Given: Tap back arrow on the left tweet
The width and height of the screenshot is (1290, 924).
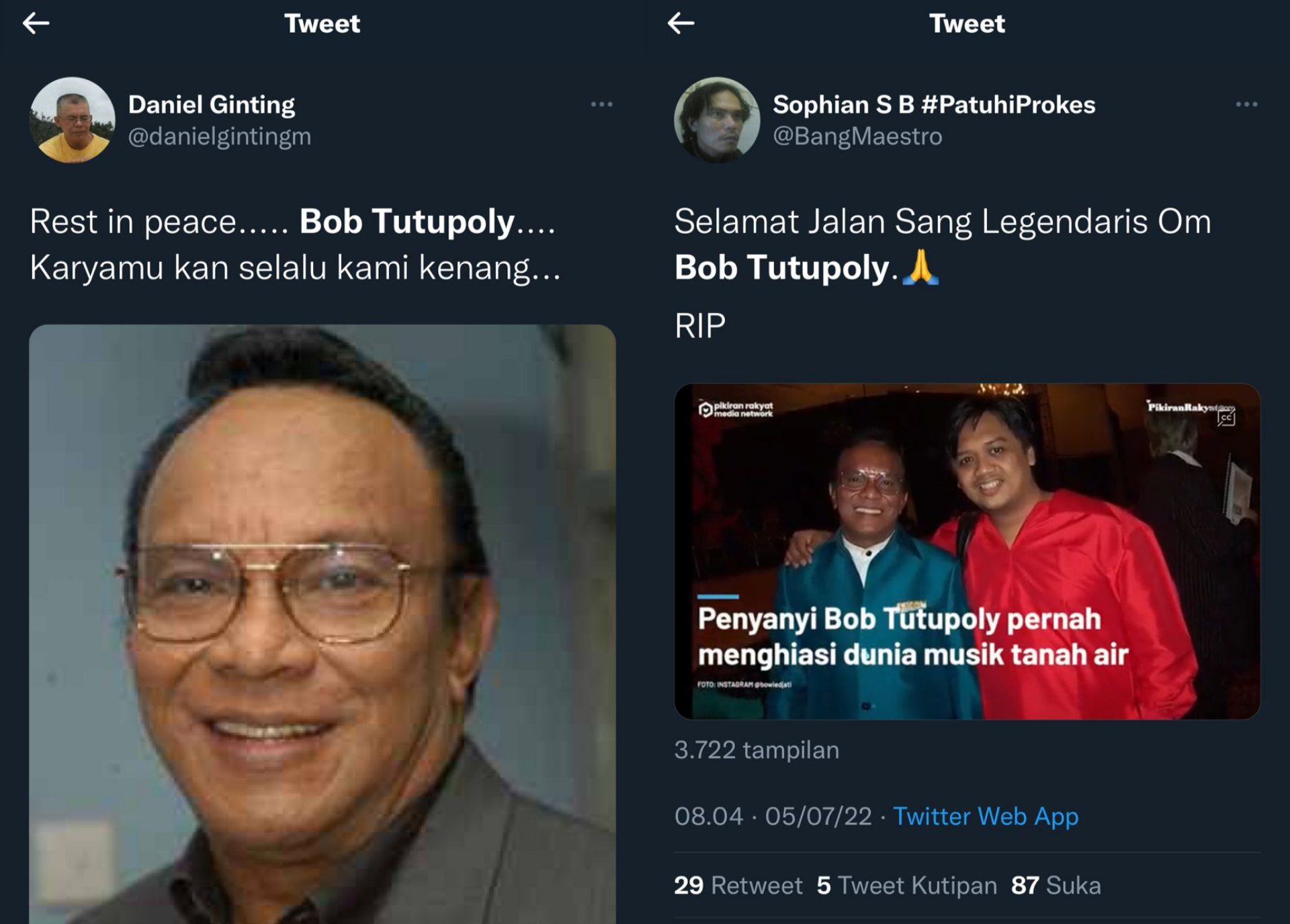Looking at the screenshot, I should coord(36,24).
